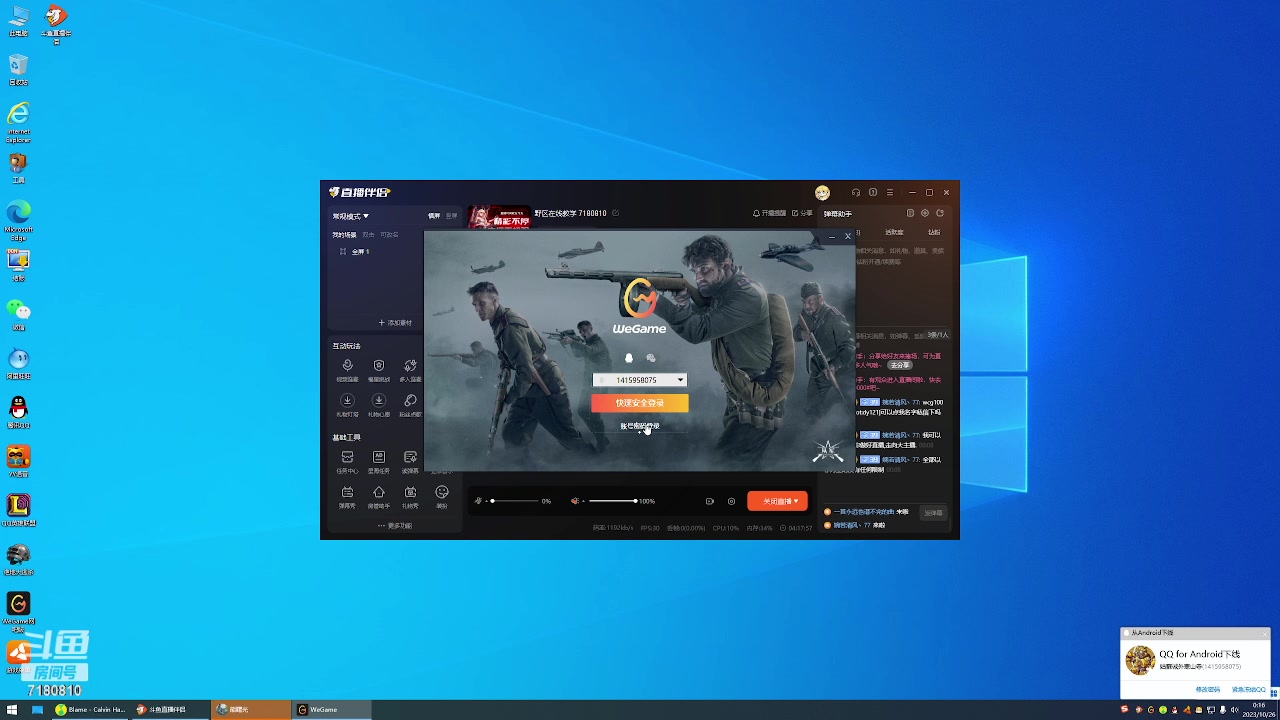Open the WeChat desktop shortcut
The image size is (1280, 720).
18,315
